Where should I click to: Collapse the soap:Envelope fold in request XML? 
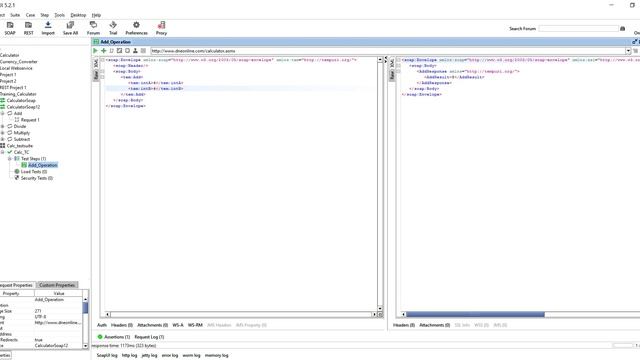pos(102,60)
